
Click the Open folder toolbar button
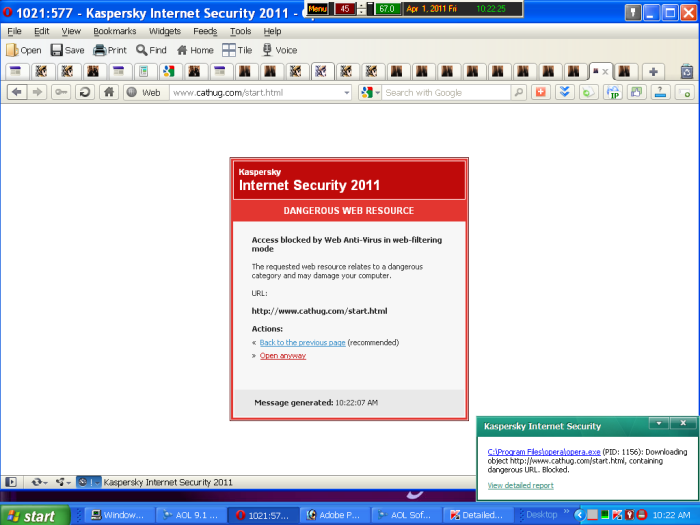coord(24,50)
